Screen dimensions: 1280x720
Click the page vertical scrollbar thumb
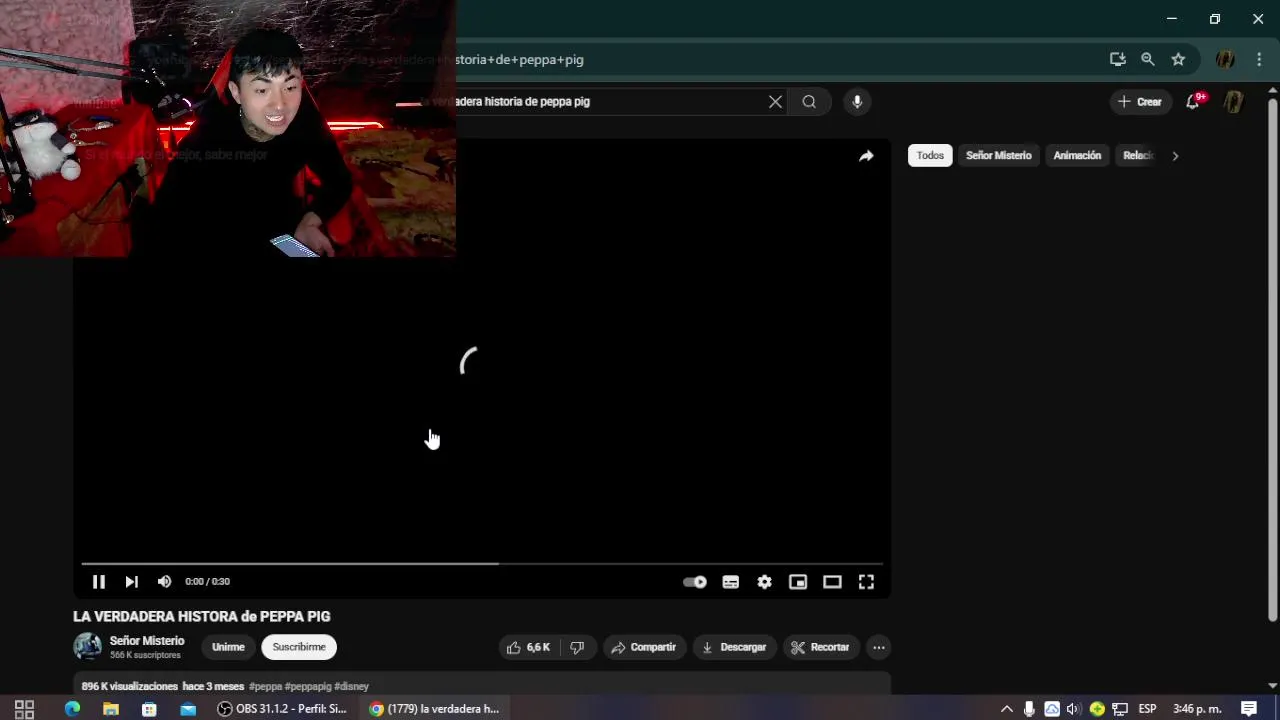1272,358
